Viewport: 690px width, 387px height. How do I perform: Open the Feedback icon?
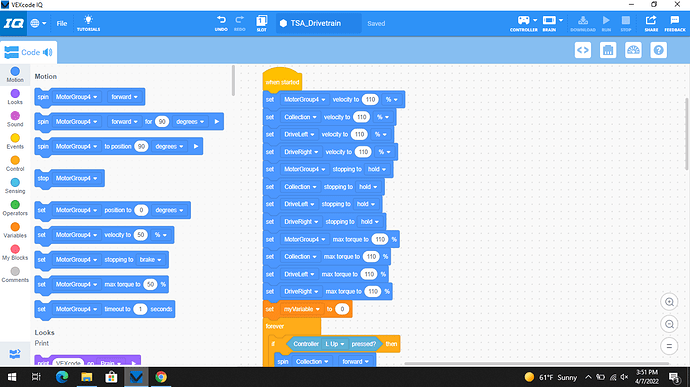click(675, 23)
